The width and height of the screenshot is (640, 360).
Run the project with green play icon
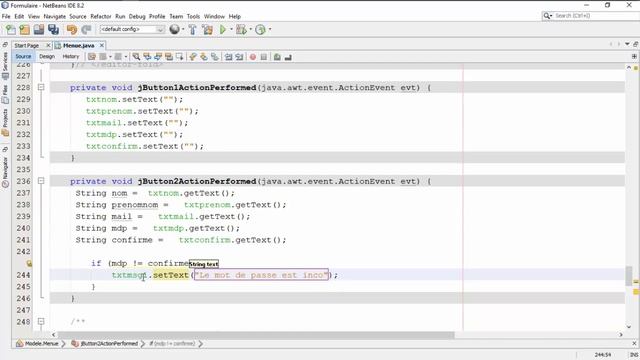tap(223, 29)
